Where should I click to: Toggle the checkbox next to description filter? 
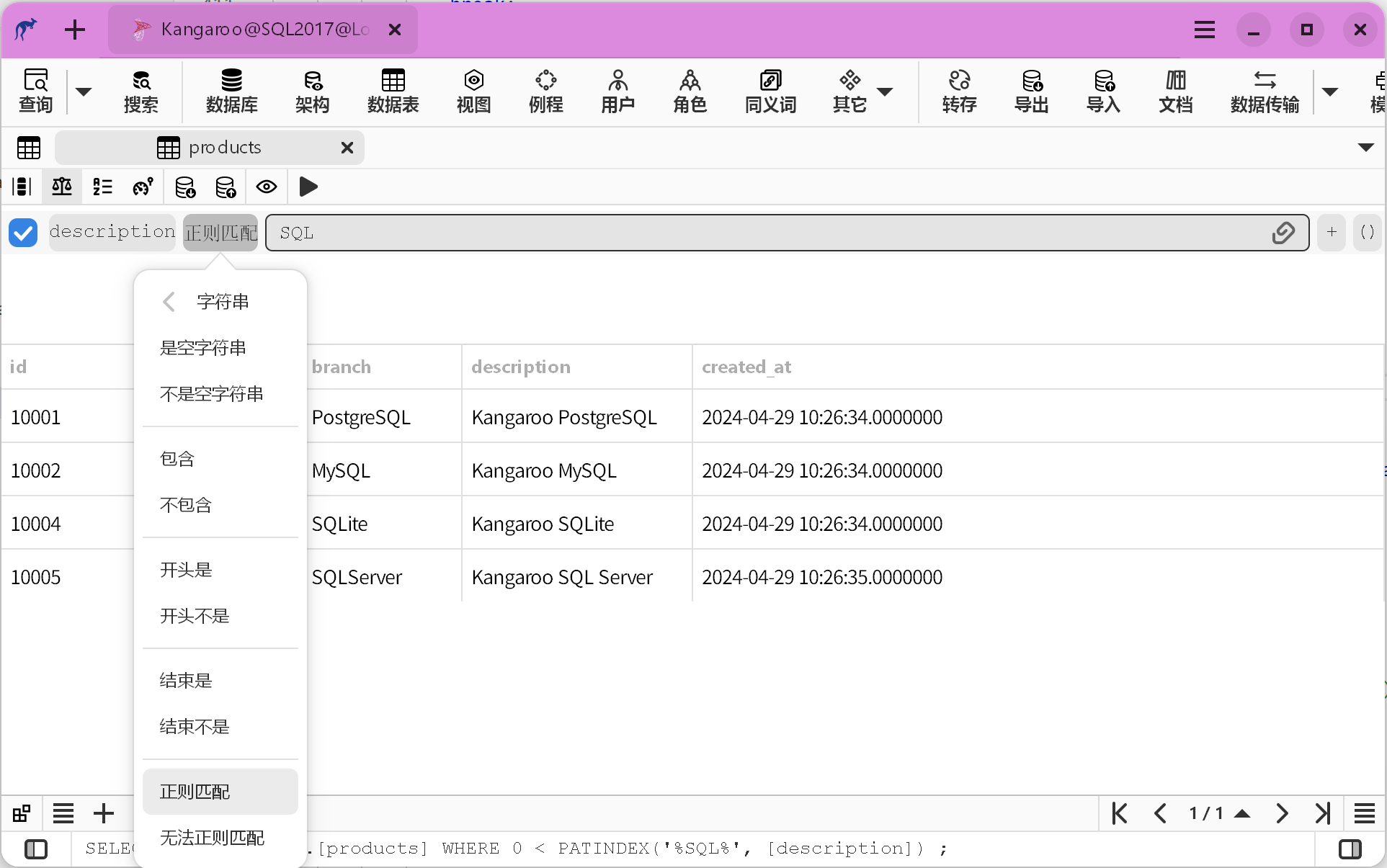click(x=22, y=232)
